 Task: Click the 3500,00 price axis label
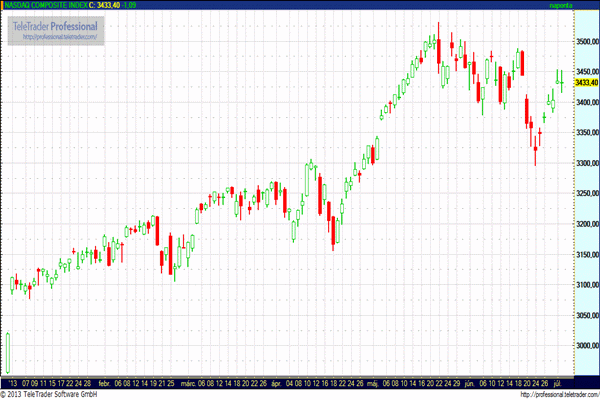[x=584, y=42]
